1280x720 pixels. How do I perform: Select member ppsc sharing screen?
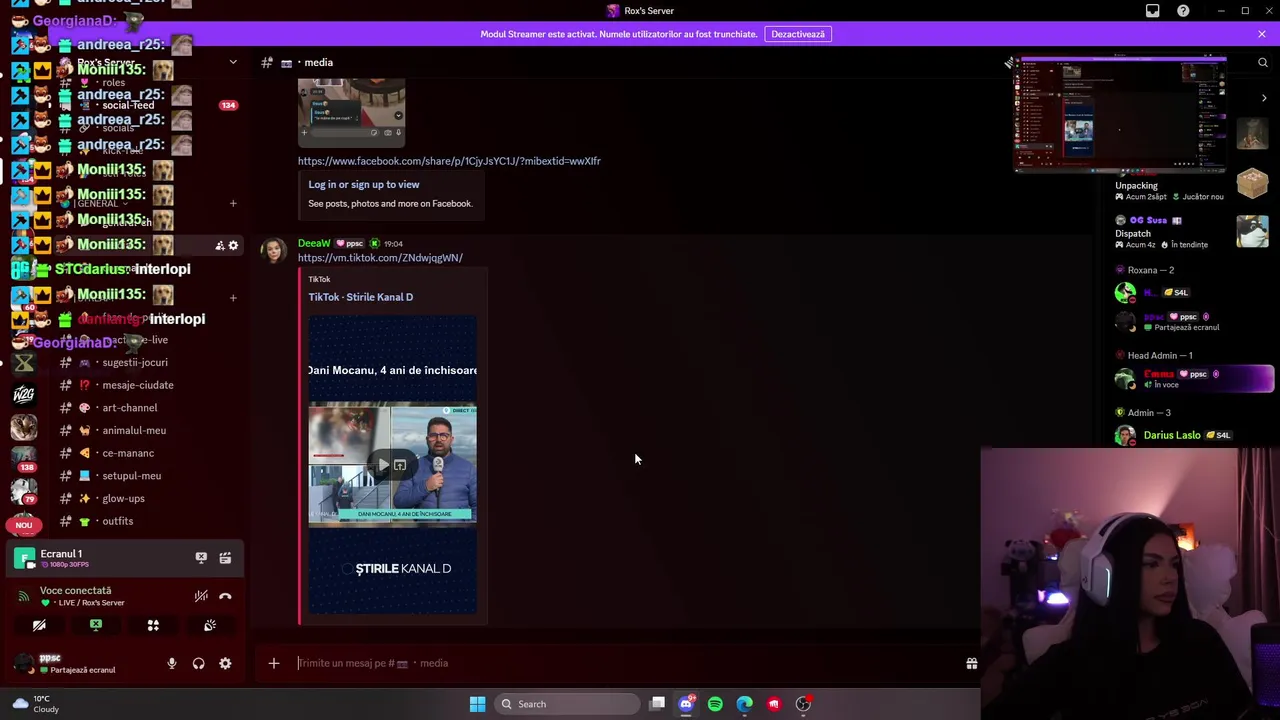[x=1192, y=321]
